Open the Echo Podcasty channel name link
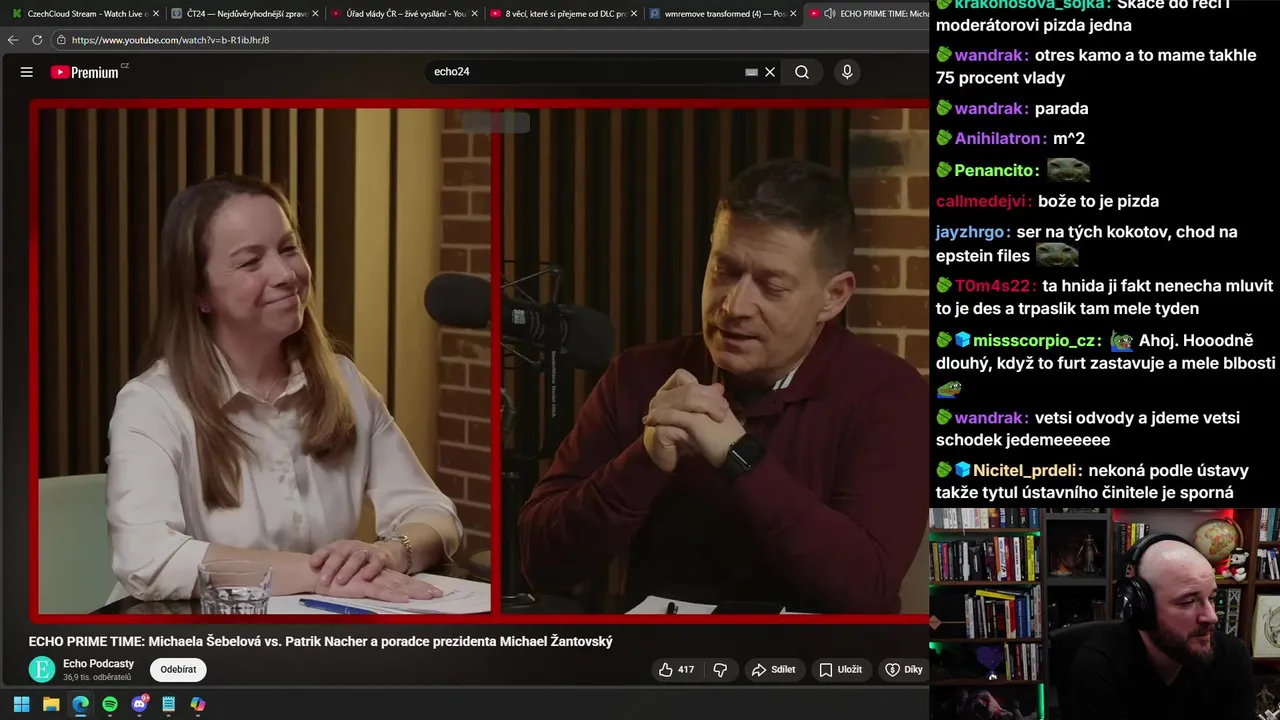 pos(98,664)
